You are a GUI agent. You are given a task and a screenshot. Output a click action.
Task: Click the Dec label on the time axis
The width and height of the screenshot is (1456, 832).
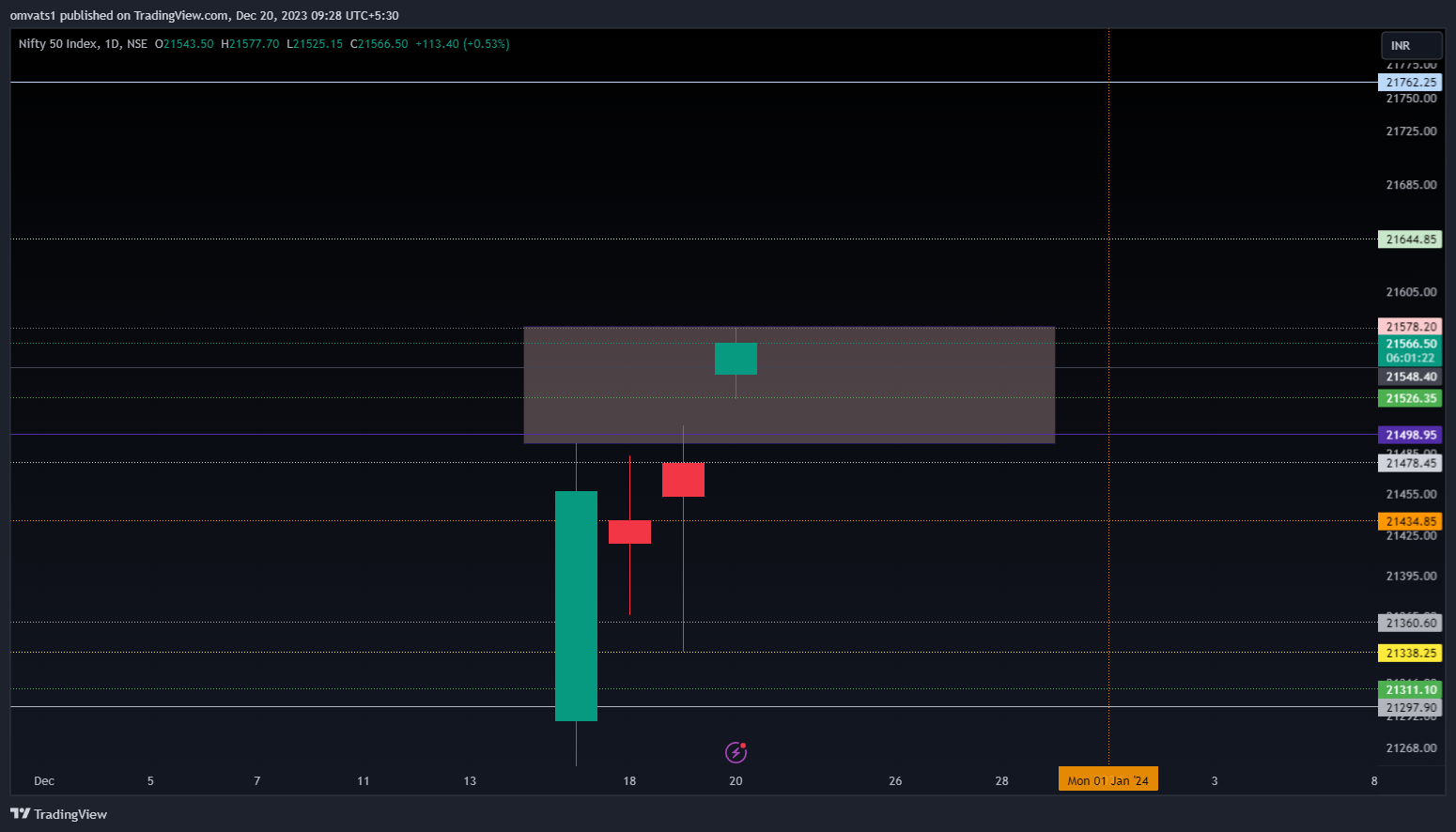point(44,781)
